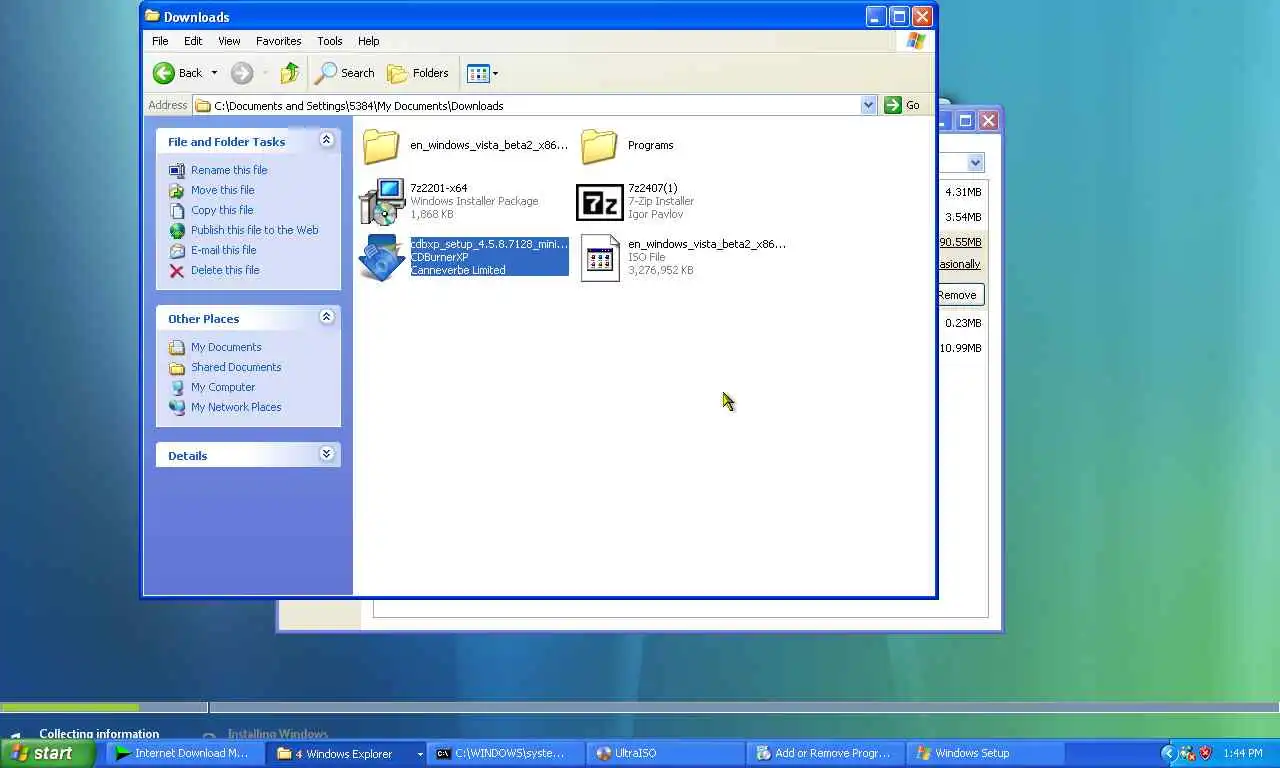The width and height of the screenshot is (1280, 768).
Task: Select the en_windows_vista_beta2_x86 folder icon
Action: click(x=381, y=146)
